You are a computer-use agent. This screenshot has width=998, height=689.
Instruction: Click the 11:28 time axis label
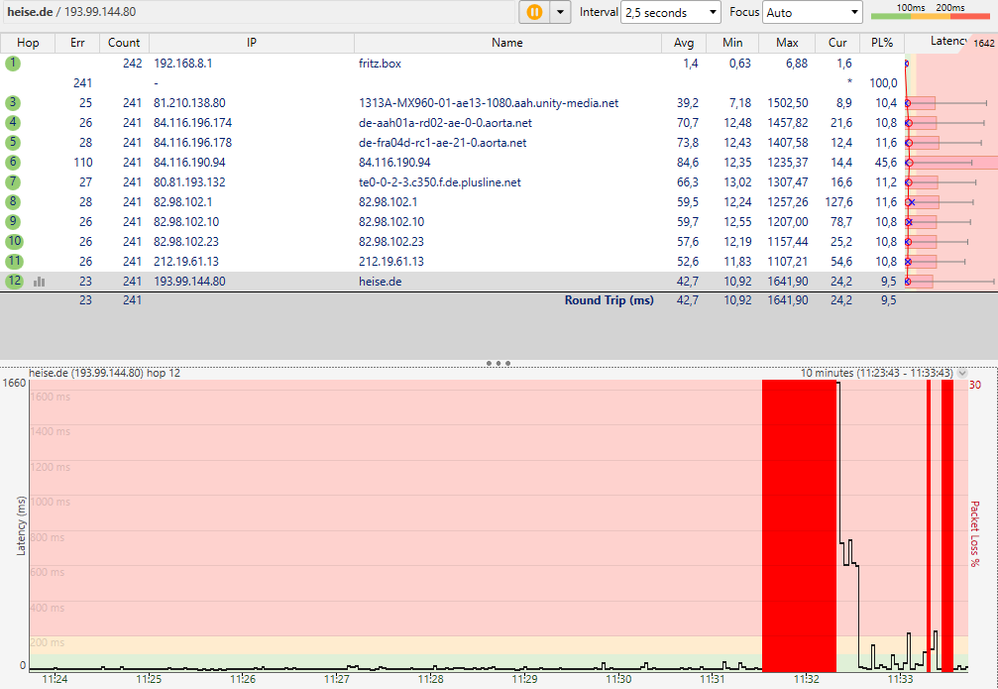(431, 679)
